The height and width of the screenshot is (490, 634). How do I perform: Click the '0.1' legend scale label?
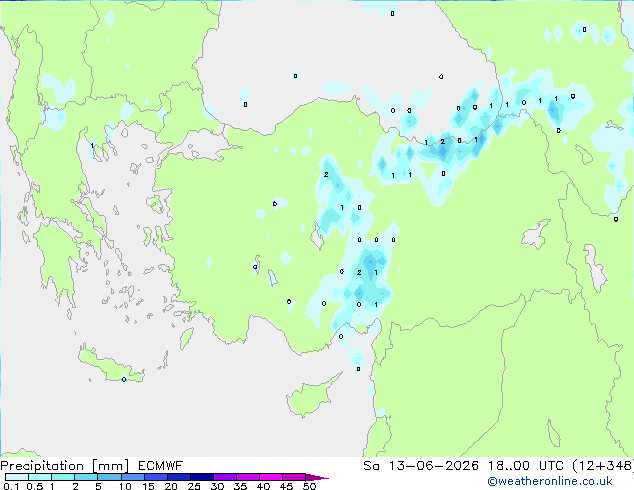coord(11,486)
